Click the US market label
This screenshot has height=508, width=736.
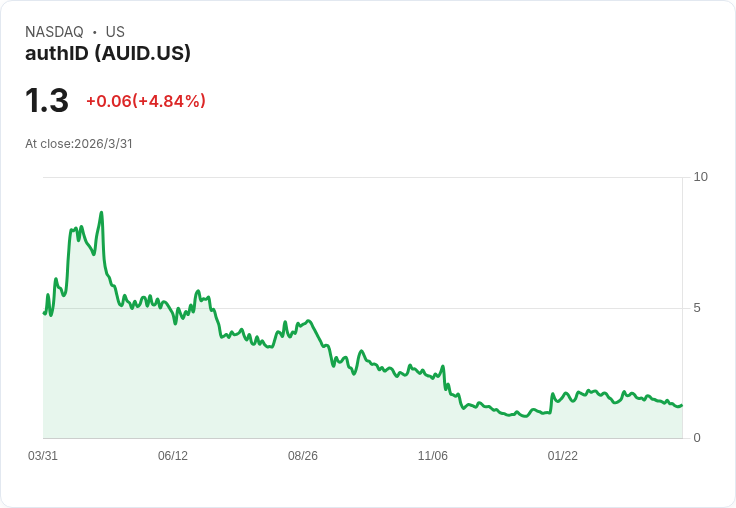click(x=115, y=32)
